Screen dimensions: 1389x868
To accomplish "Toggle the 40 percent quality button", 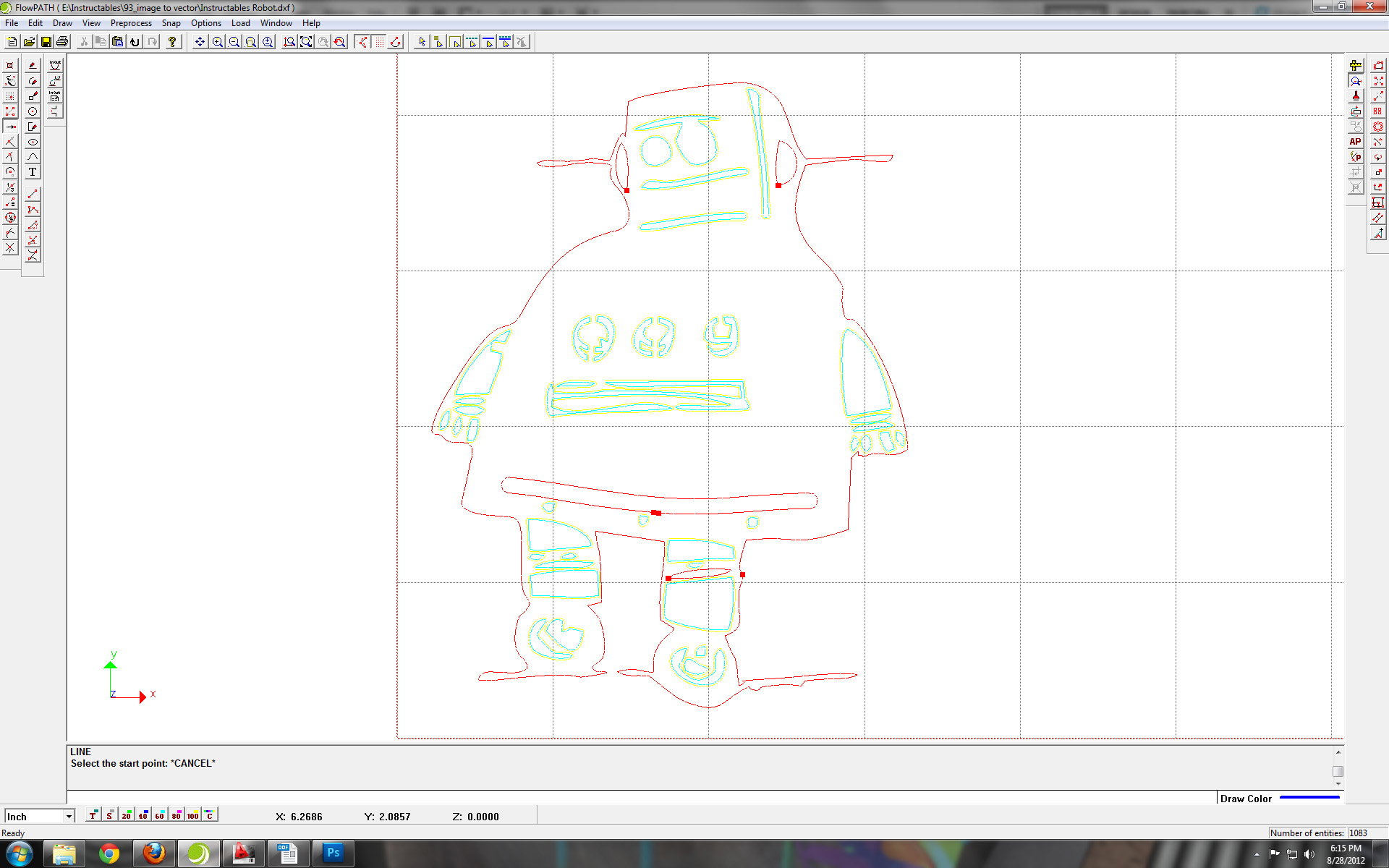I will click(x=143, y=815).
